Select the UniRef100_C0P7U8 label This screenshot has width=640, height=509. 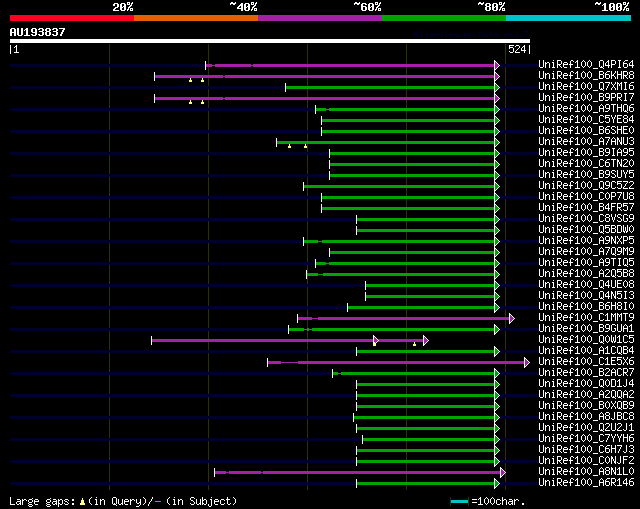pos(586,196)
